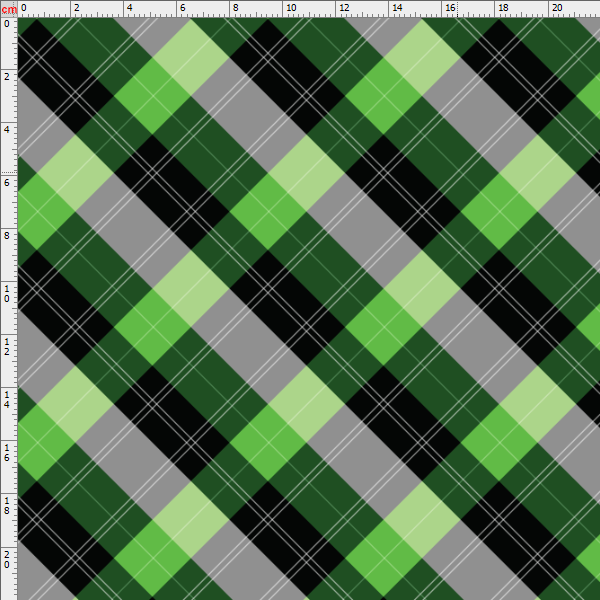Click the 4 label on the horizontal ruler
This screenshot has width=600, height=600.
(130, 8)
